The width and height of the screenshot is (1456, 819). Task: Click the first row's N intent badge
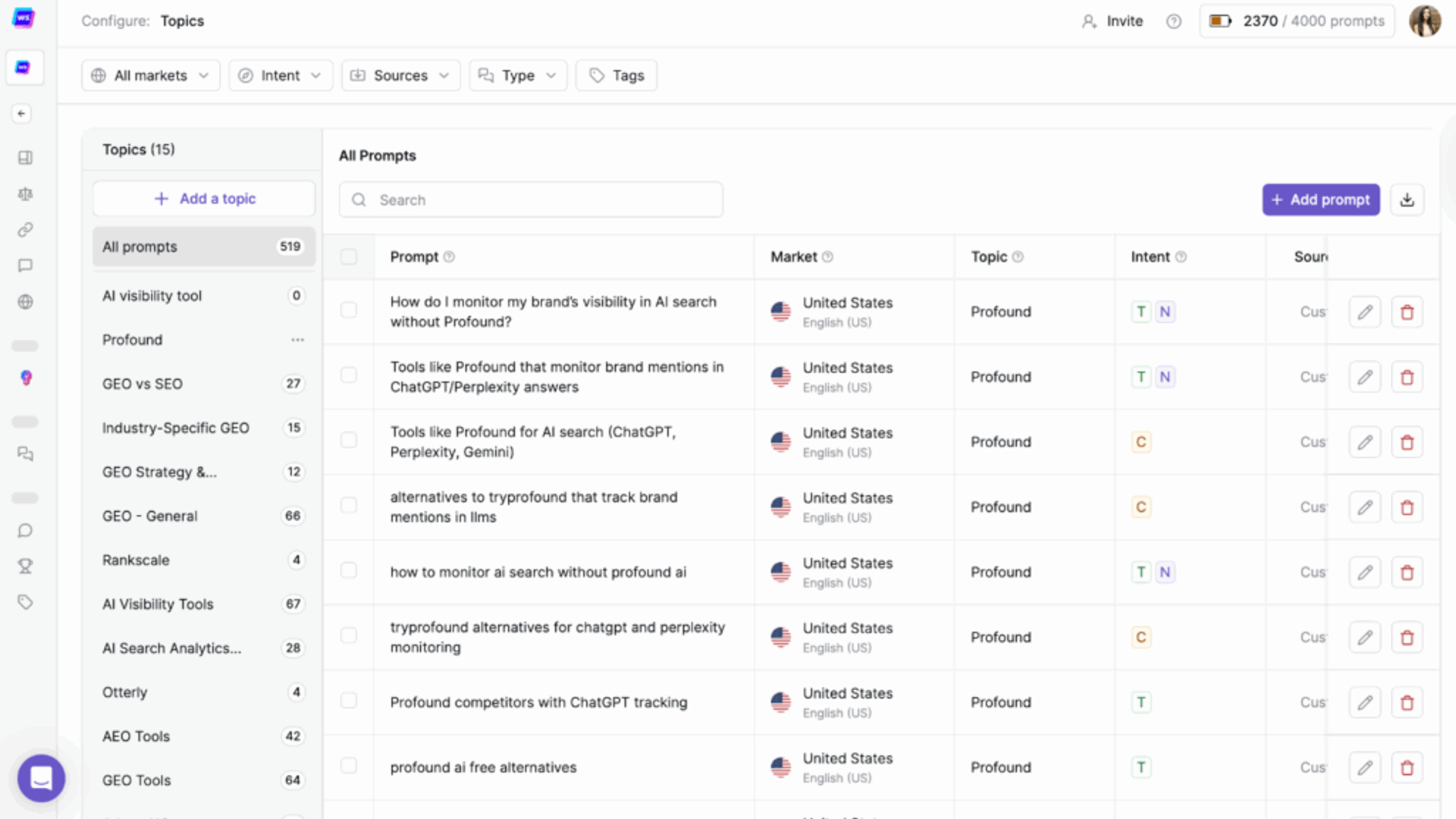pyautogui.click(x=1165, y=312)
